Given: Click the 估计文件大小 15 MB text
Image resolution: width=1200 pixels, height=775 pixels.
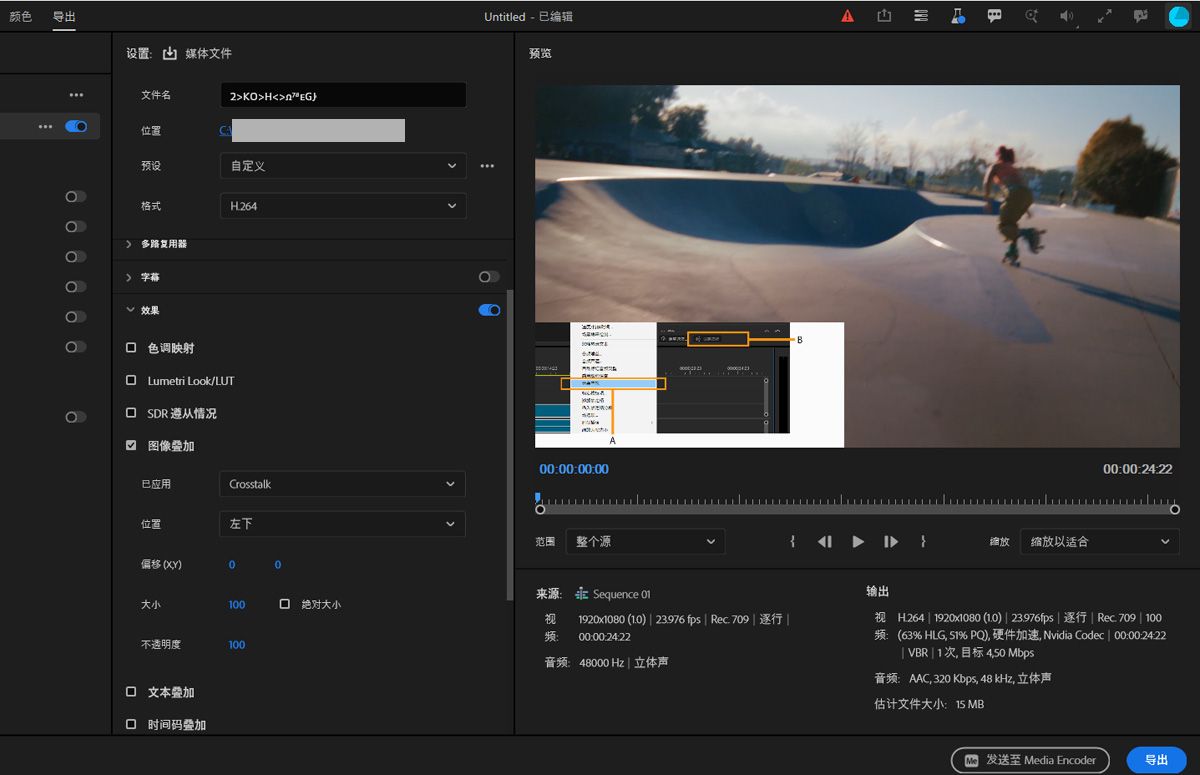Looking at the screenshot, I should point(929,704).
